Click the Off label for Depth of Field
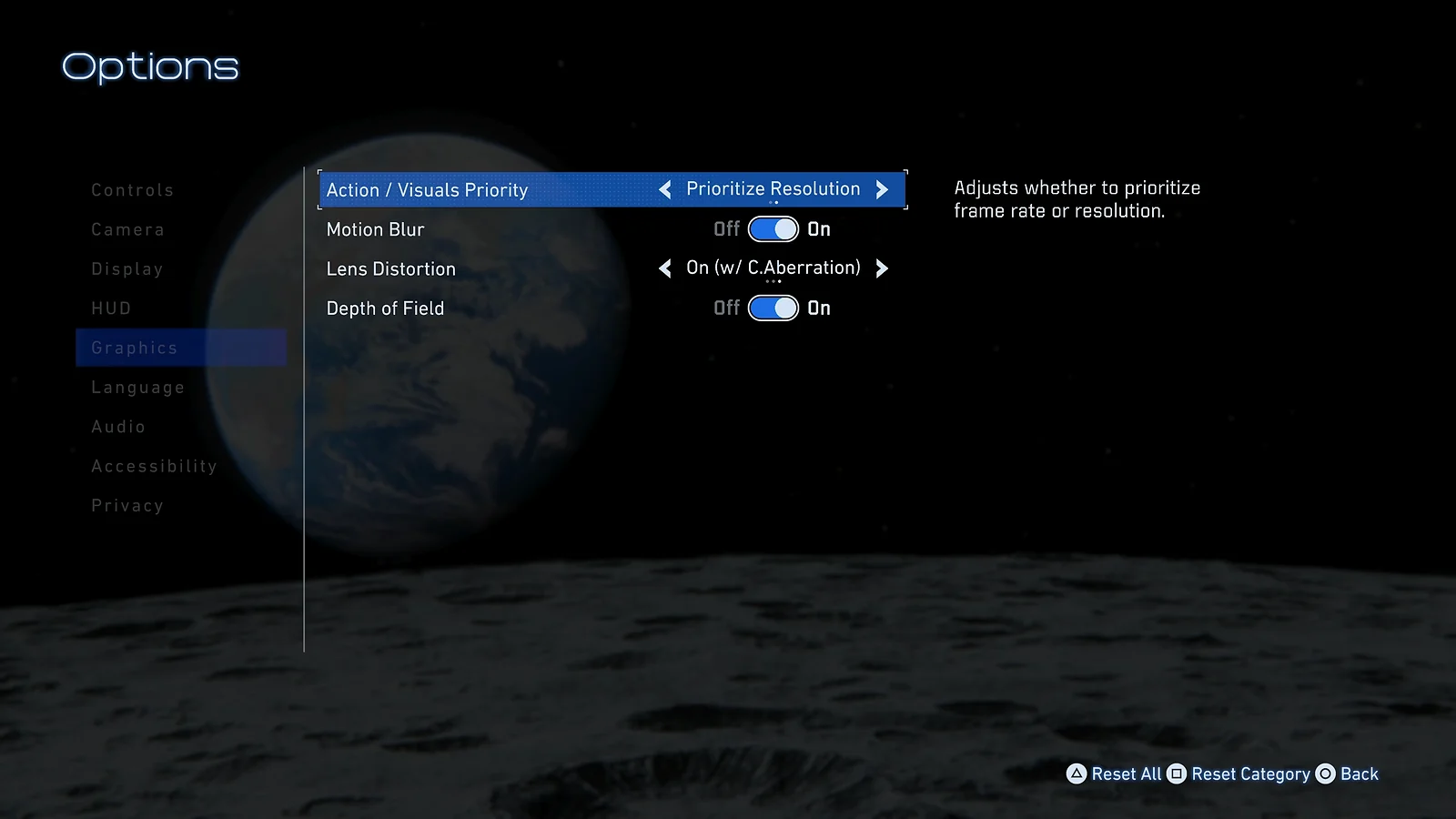Viewport: 1456px width, 819px height. pos(726,308)
